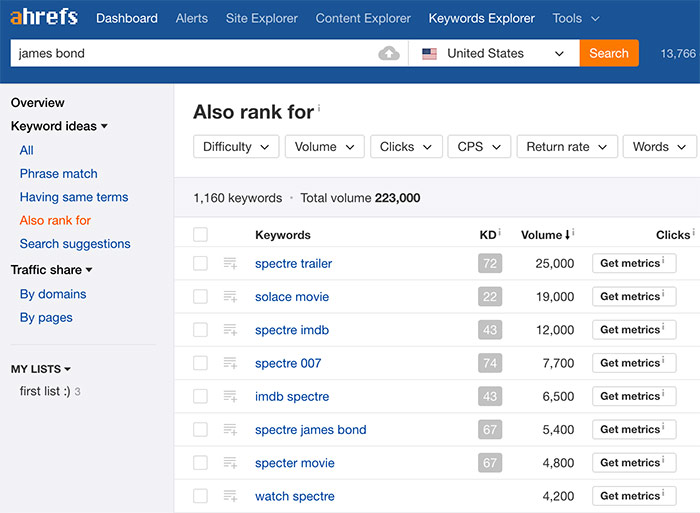This screenshot has height=513, width=700.
Task: Click the cloud upload icon in search bar
Action: [x=389, y=53]
